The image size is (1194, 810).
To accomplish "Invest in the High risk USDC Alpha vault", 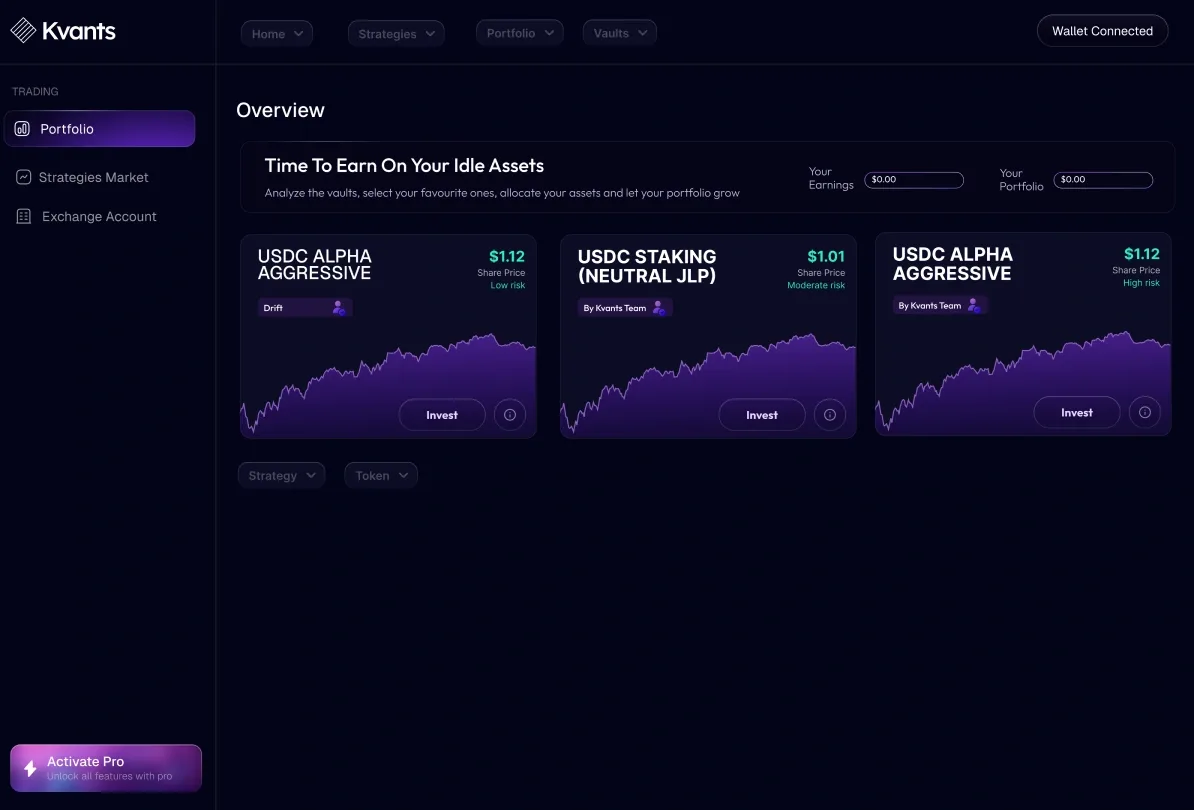I will 1077,413.
